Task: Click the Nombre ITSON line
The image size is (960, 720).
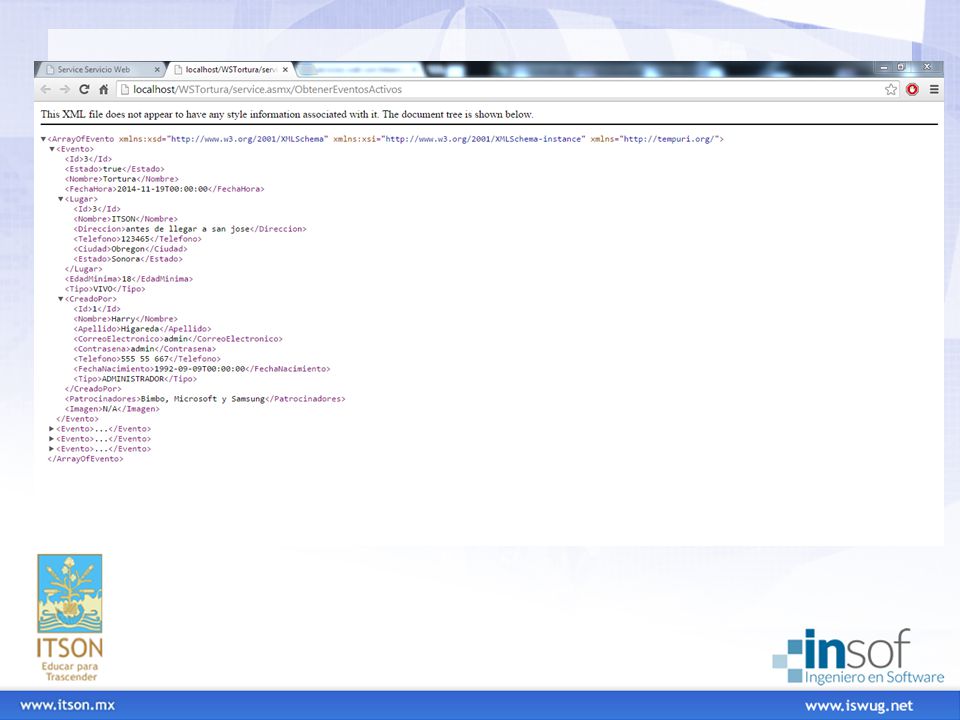Action: point(126,219)
